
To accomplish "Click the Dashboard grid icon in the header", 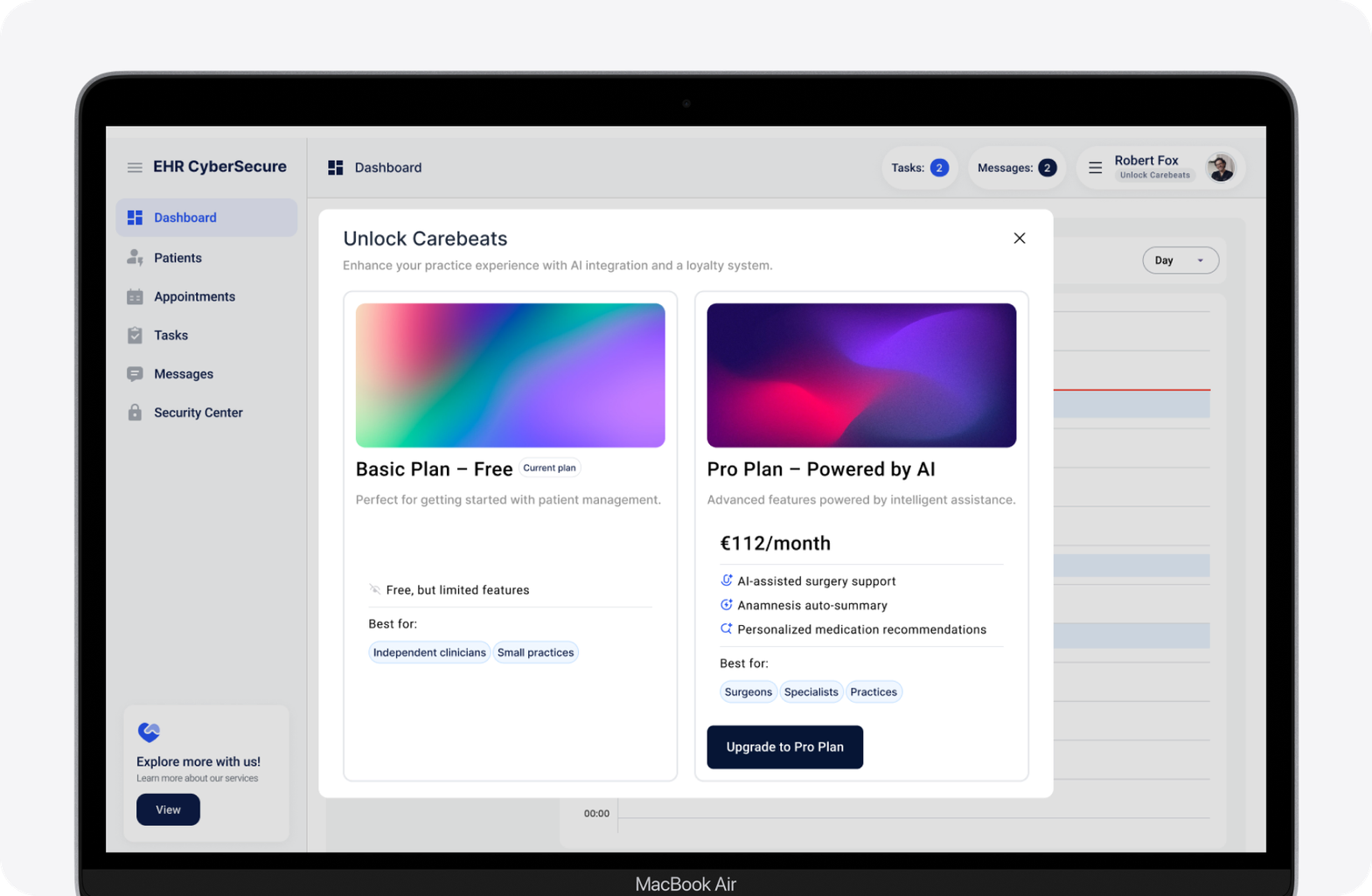I will [x=336, y=168].
